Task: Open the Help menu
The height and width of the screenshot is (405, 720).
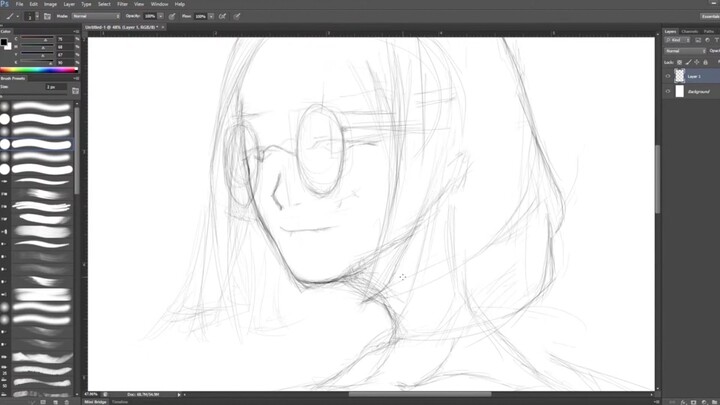Action: tap(180, 4)
